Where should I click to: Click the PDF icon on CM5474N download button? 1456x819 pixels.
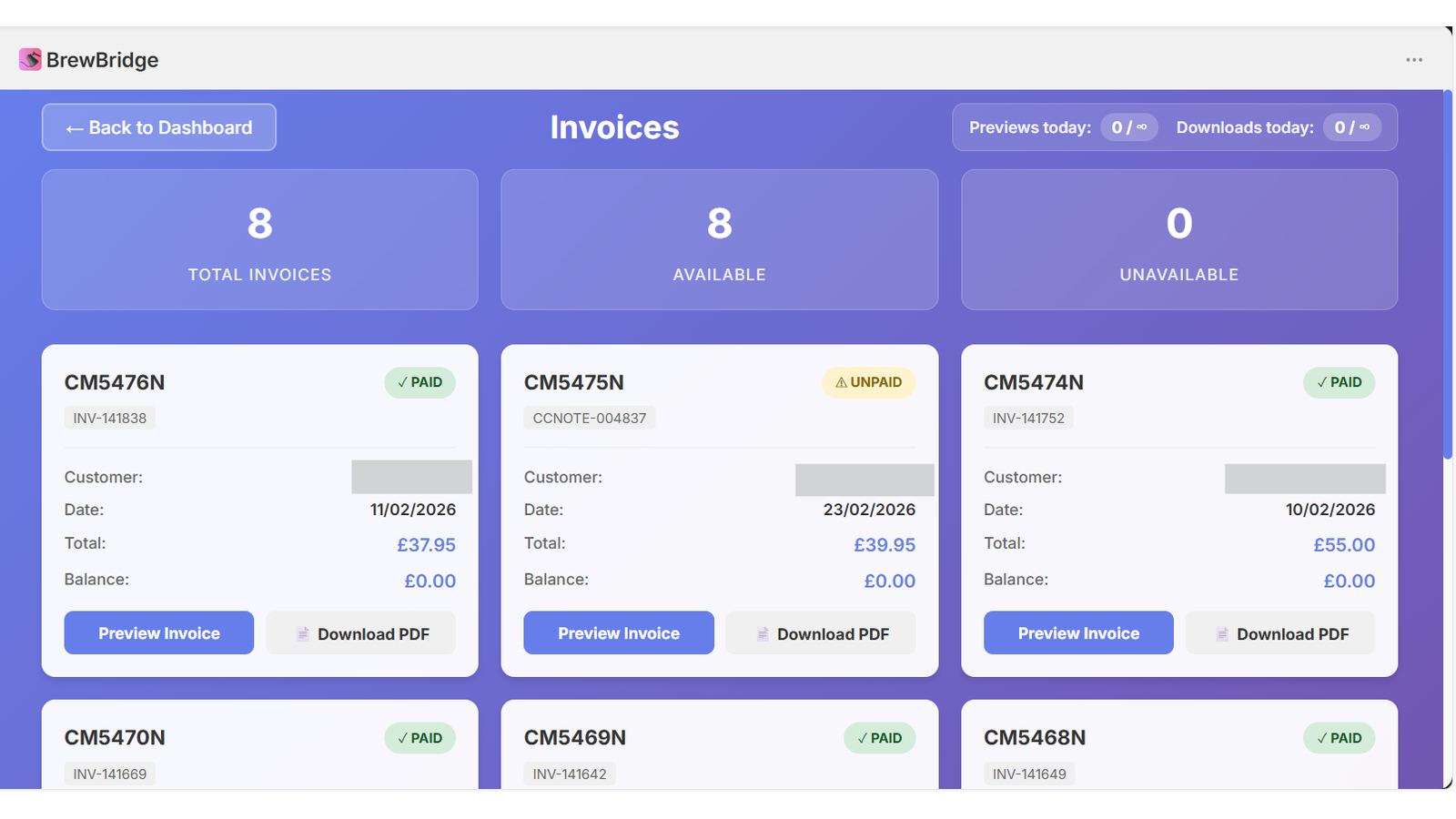pyautogui.click(x=1222, y=634)
